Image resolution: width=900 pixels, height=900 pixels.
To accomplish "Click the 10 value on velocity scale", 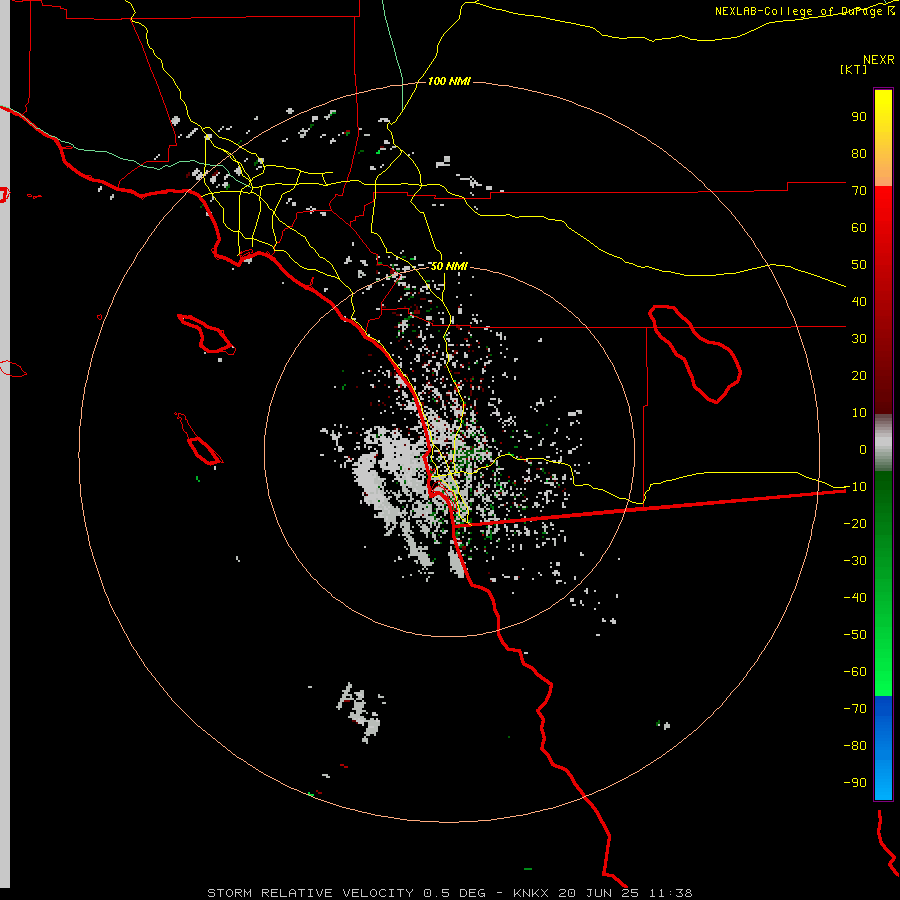I will (x=859, y=413).
